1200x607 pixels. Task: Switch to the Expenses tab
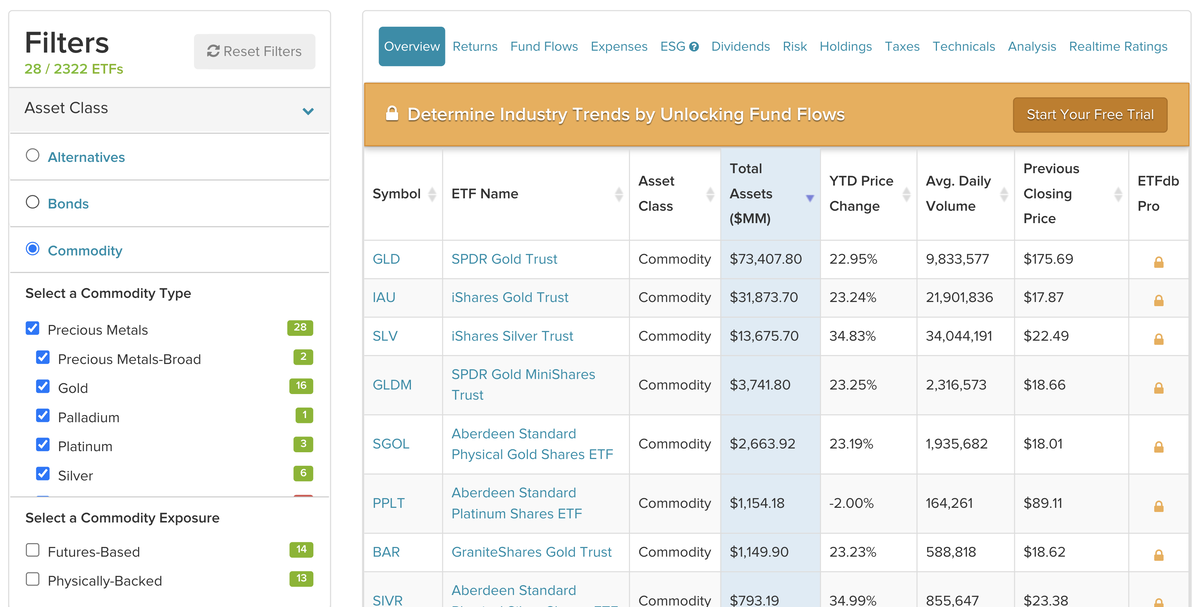(x=619, y=46)
